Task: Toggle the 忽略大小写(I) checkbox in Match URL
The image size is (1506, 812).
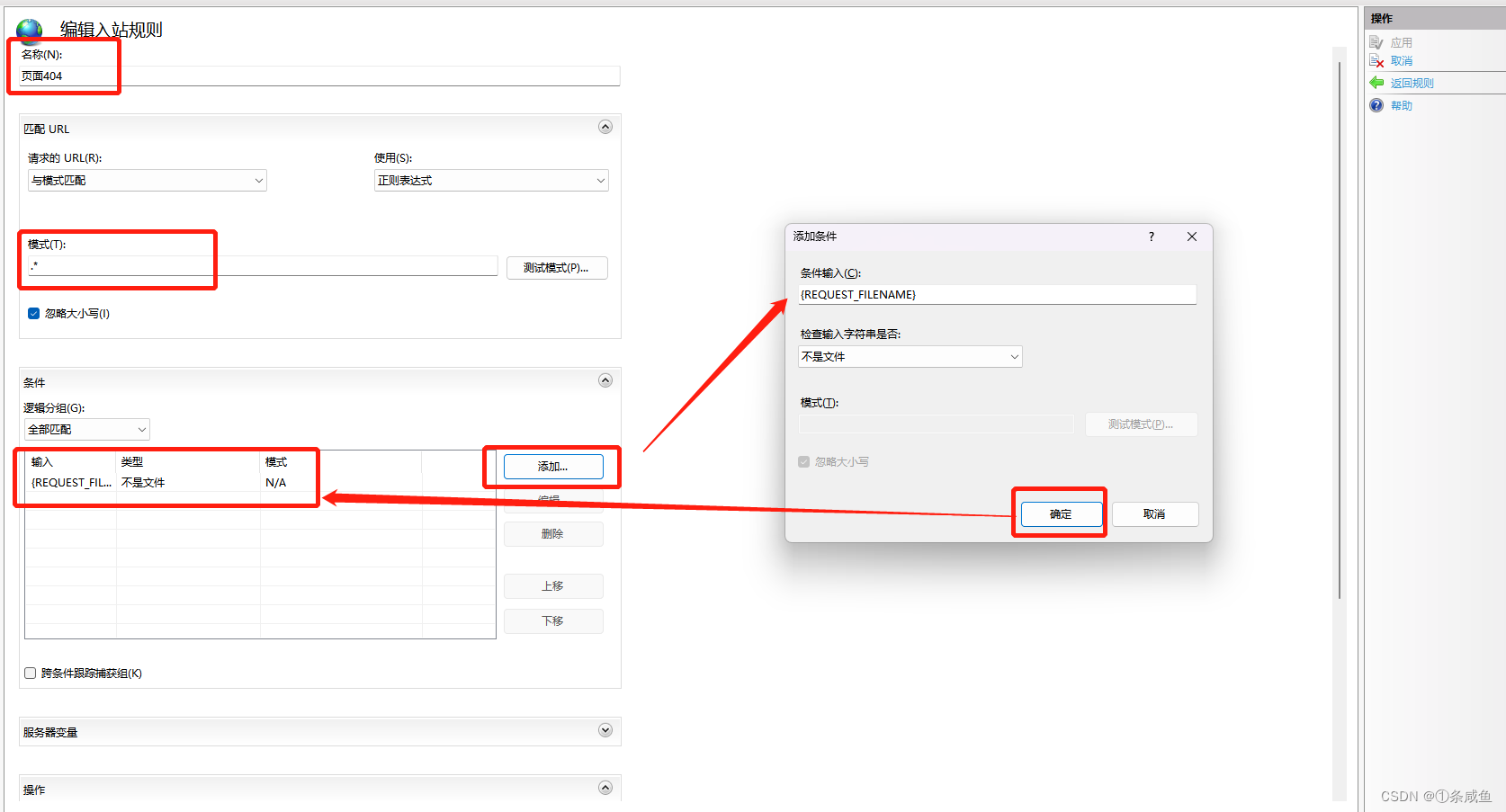Action: (x=33, y=314)
